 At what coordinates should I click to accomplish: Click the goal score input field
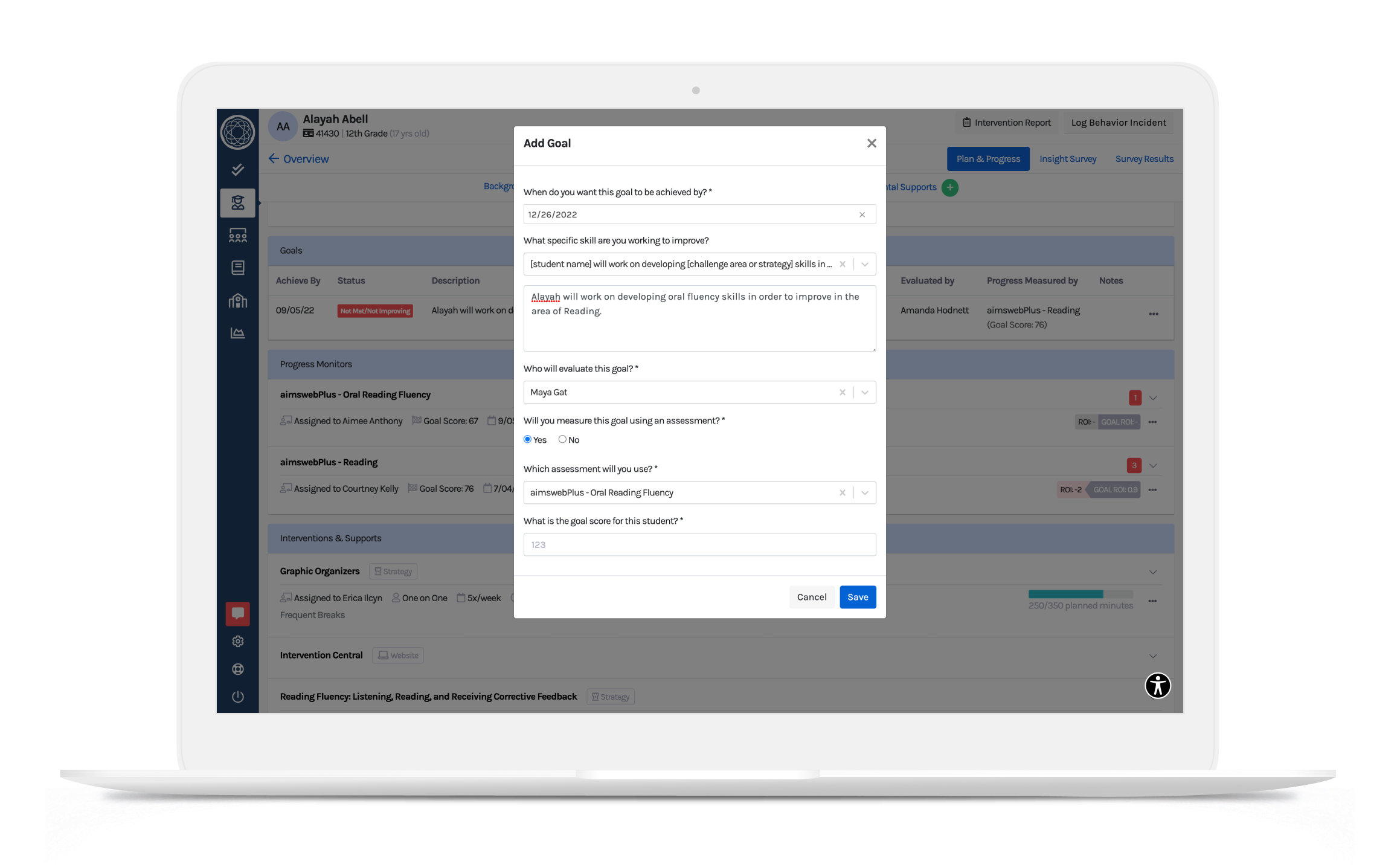coord(699,545)
